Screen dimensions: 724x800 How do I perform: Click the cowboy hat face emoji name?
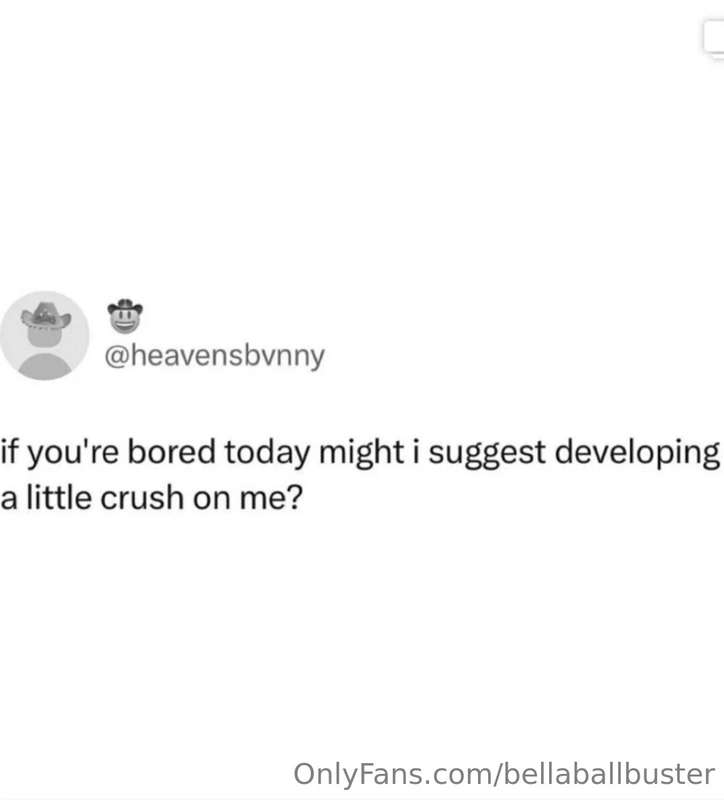[125, 316]
